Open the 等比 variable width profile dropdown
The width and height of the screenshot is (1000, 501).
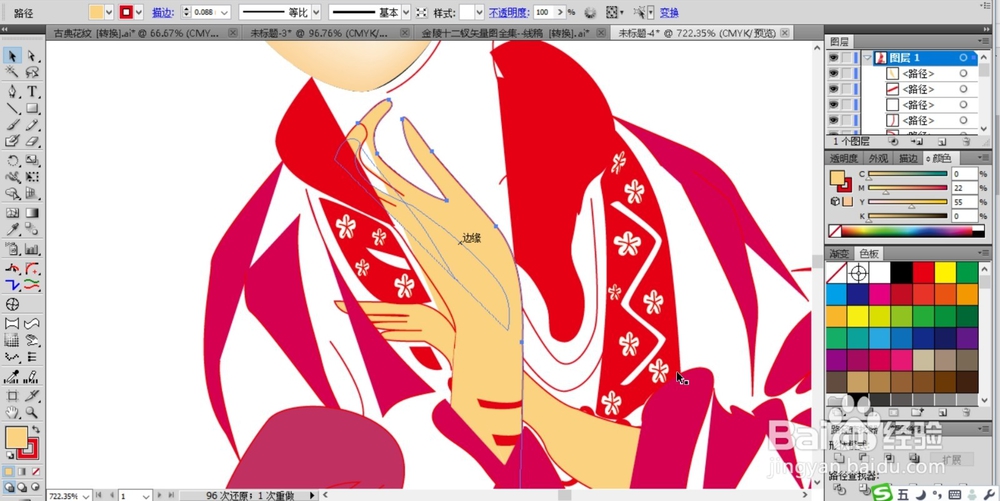point(316,12)
